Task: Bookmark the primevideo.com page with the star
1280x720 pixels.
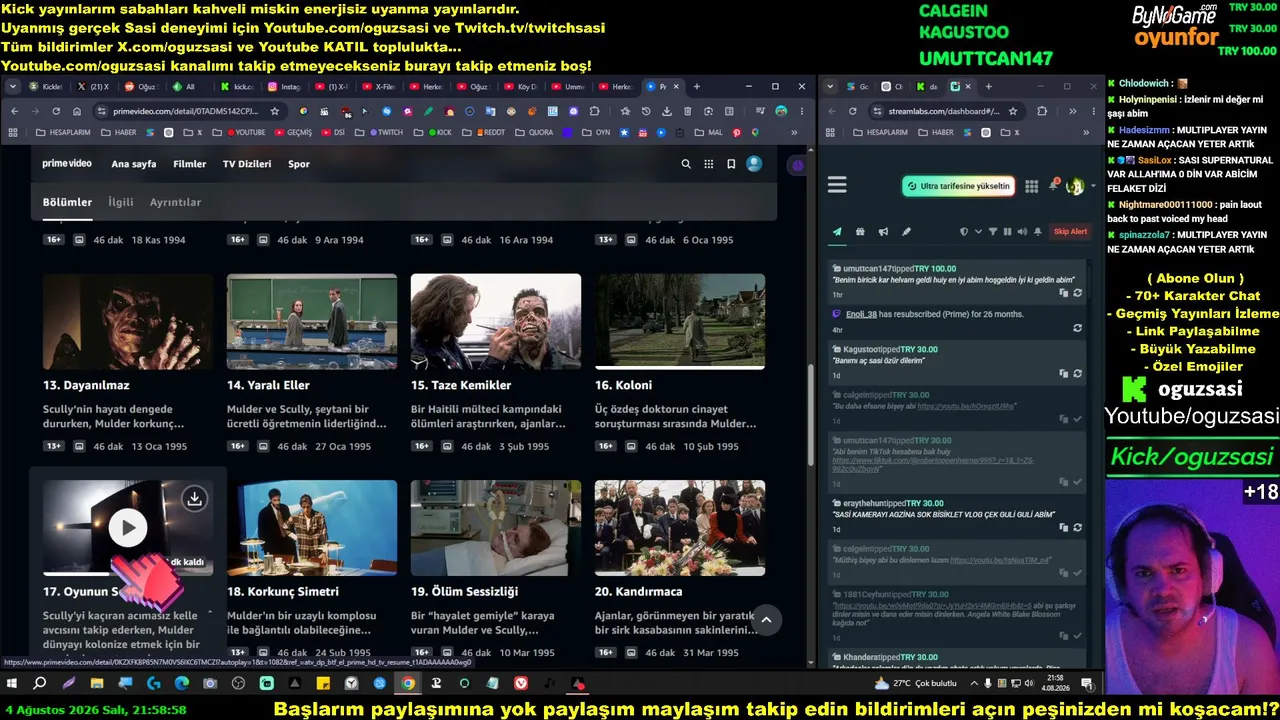Action: click(275, 111)
